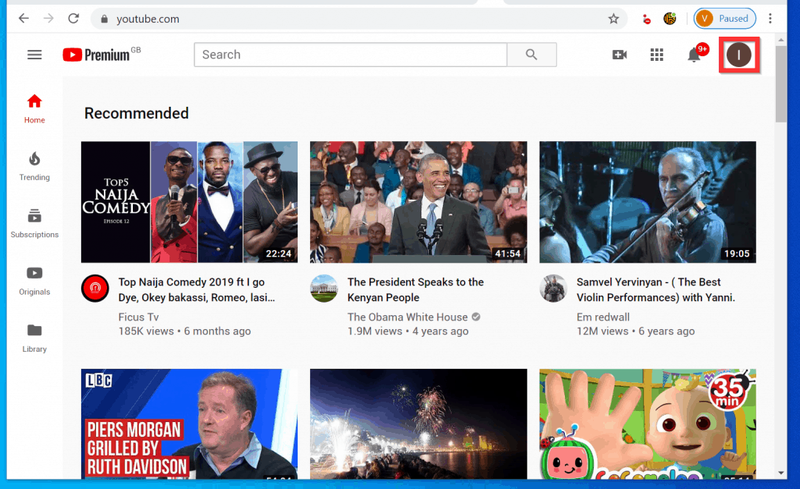Click the Recommended heading

coord(136,113)
